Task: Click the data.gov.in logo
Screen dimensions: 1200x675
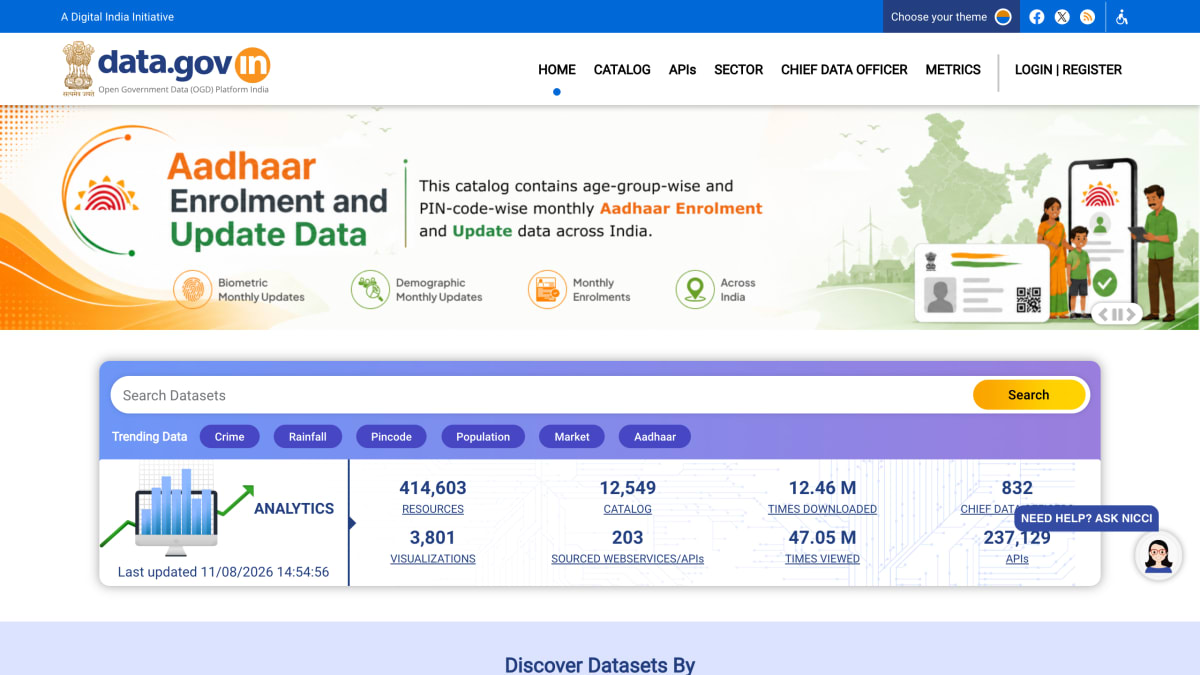Action: click(166, 68)
